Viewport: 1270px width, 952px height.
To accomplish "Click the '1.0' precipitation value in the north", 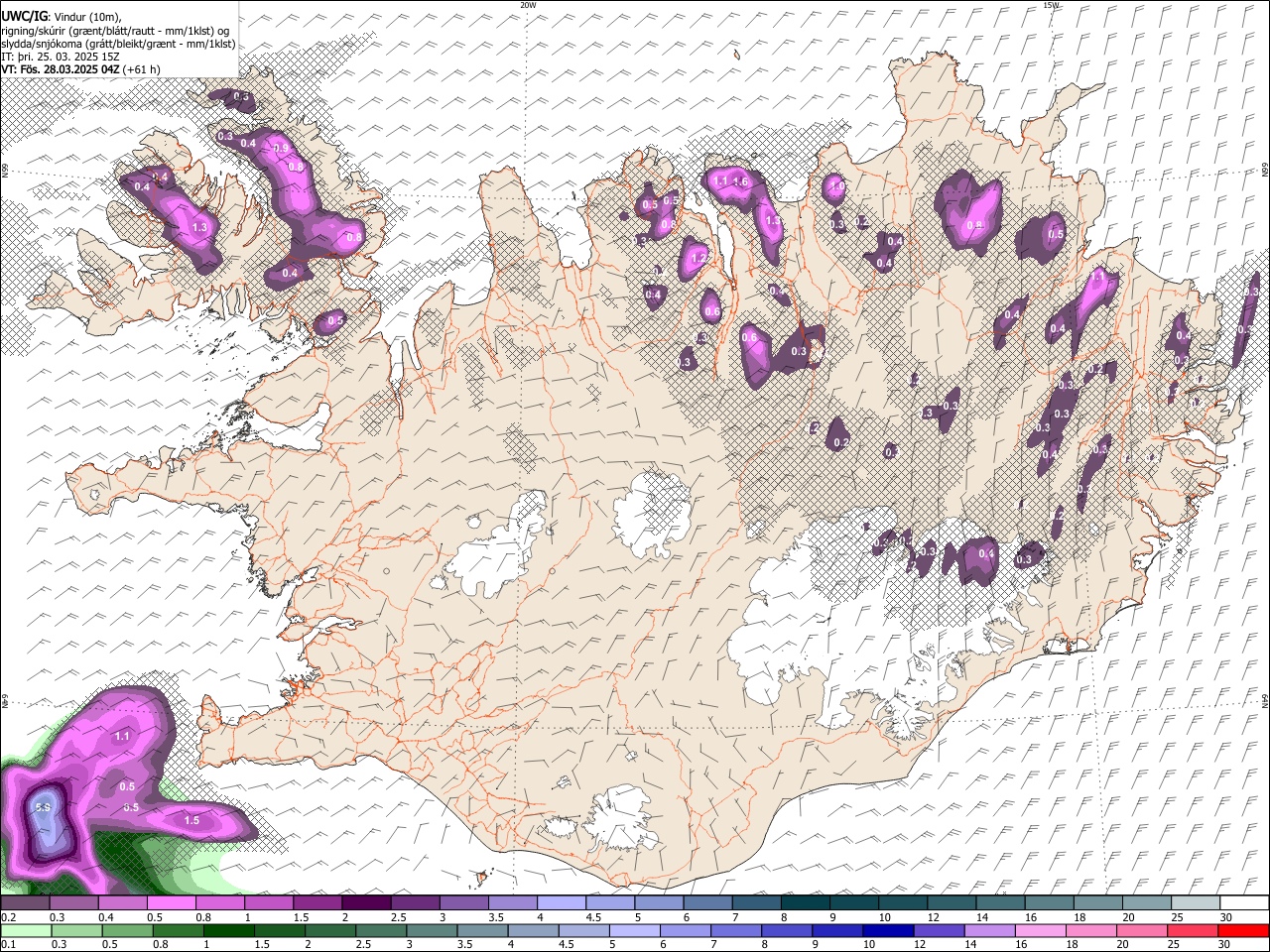I will 835,185.
